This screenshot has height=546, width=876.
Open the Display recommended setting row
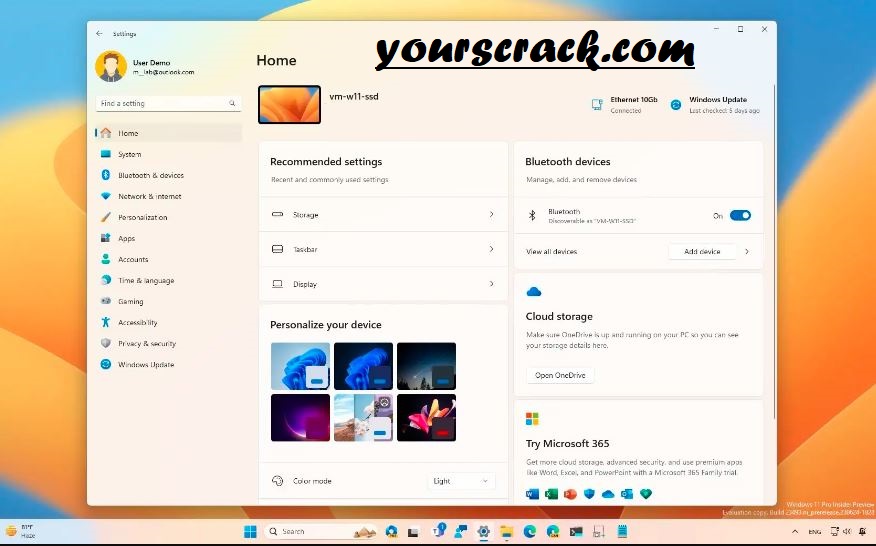383,284
